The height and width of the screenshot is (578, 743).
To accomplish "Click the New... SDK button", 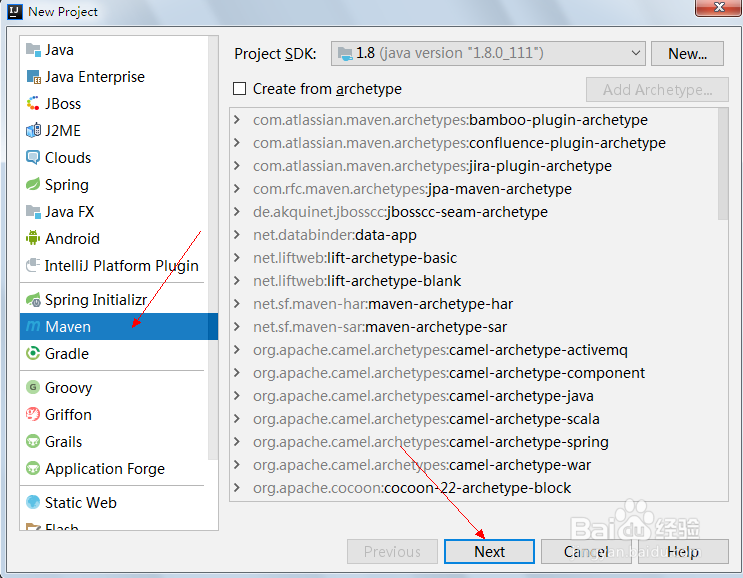I will click(687, 54).
